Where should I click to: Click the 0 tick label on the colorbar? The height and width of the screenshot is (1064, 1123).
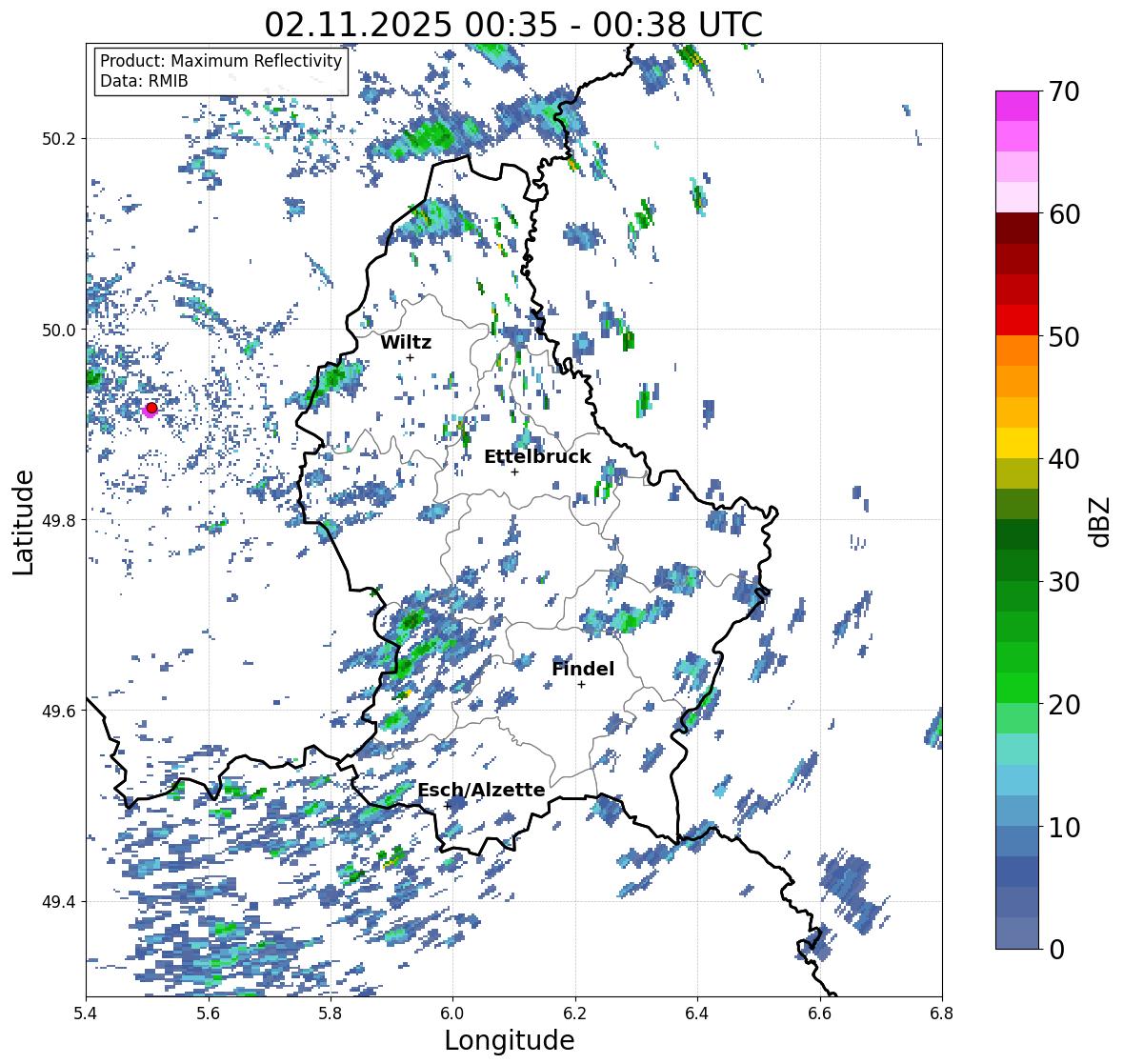(1056, 950)
